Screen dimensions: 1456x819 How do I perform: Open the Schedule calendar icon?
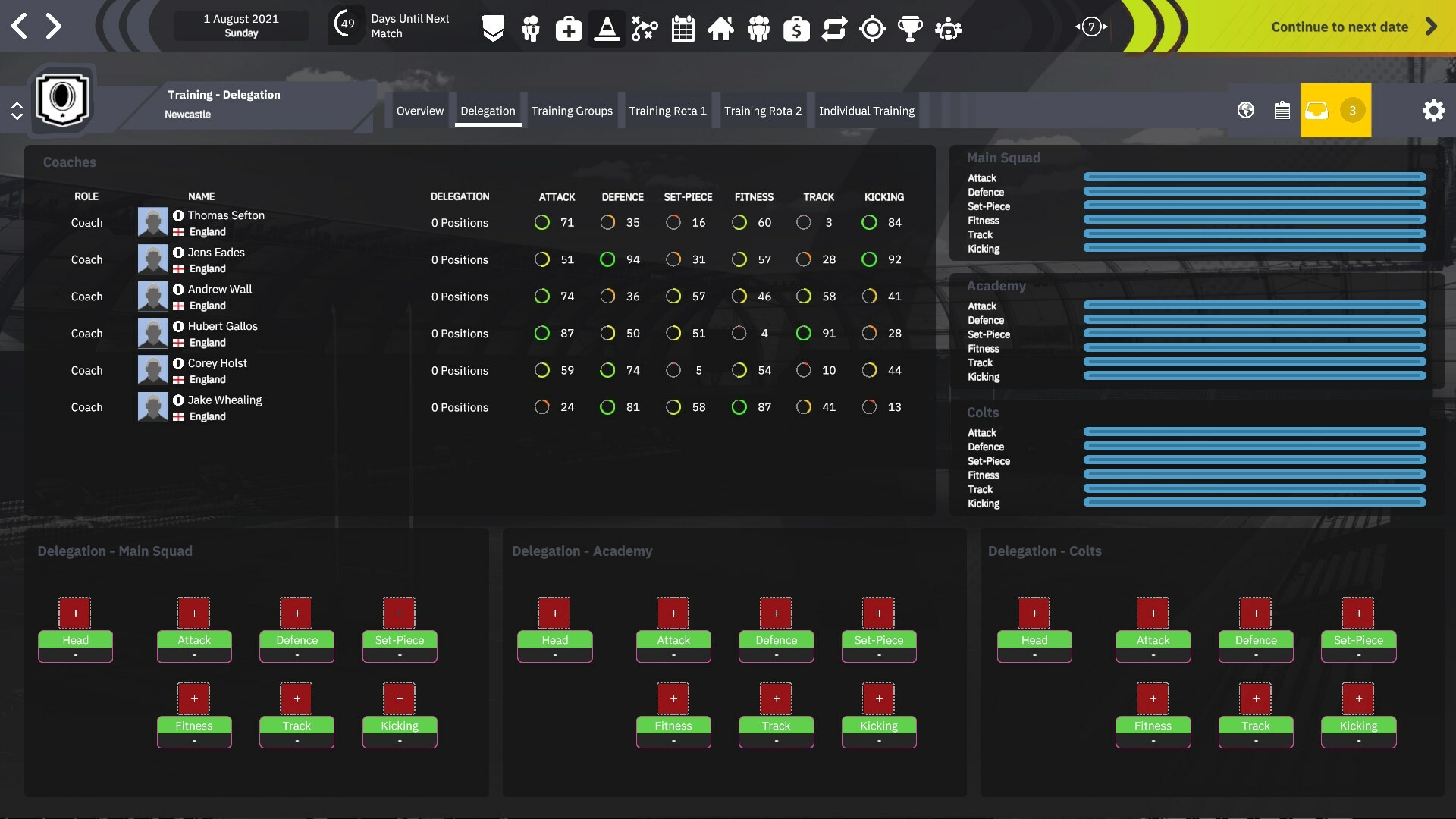[x=682, y=28]
